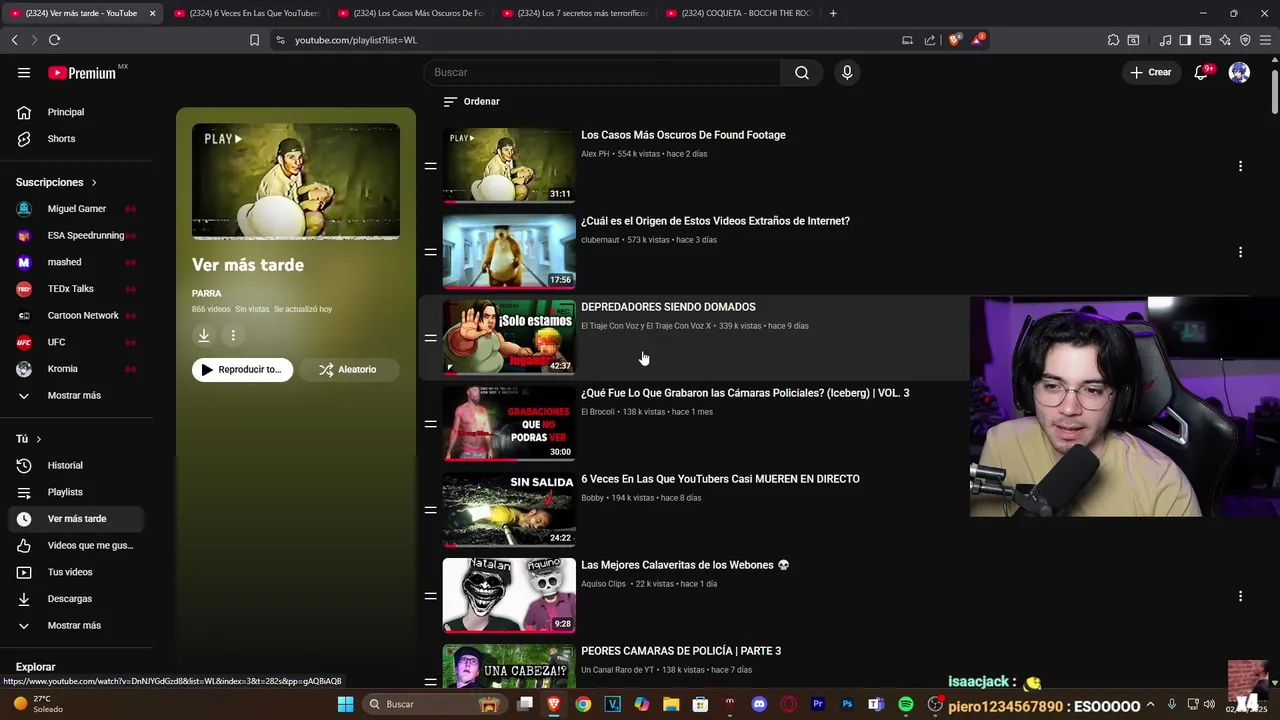The height and width of the screenshot is (720, 1280).
Task: Click the Crear button
Action: (1150, 72)
